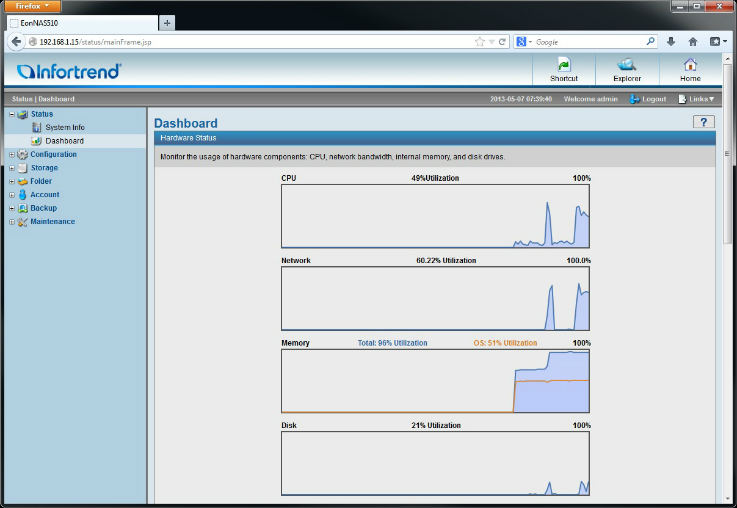Click the Infortrend logo
This screenshot has width=737, height=508.
(x=69, y=71)
